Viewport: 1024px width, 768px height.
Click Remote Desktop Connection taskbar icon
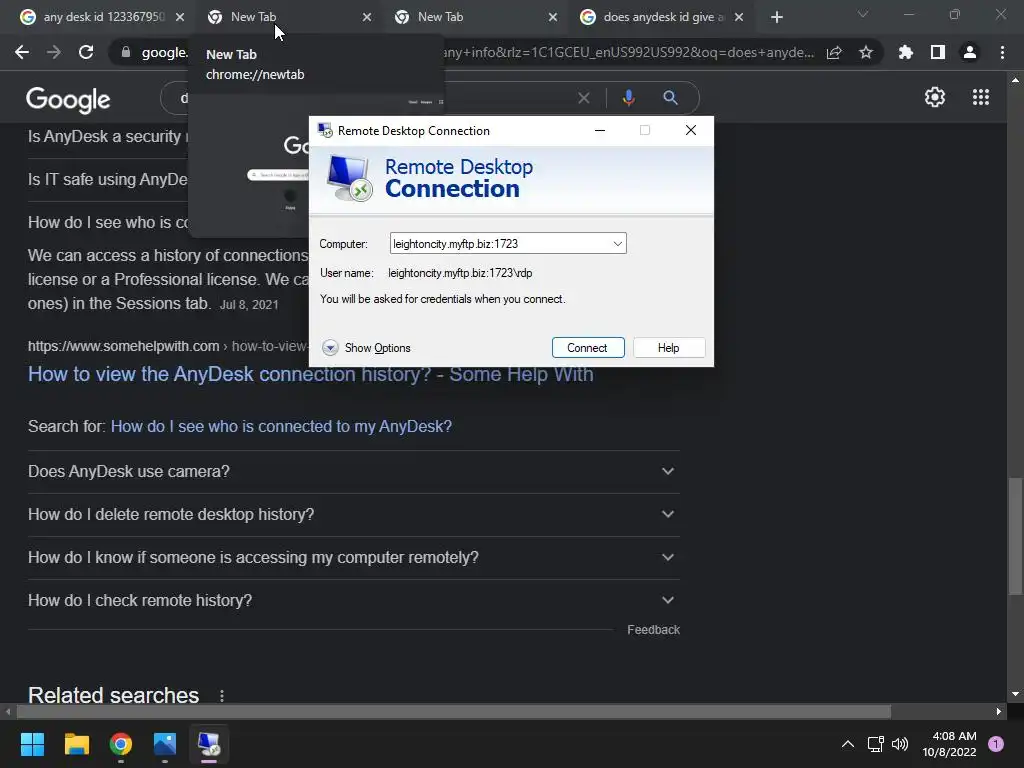pos(209,744)
